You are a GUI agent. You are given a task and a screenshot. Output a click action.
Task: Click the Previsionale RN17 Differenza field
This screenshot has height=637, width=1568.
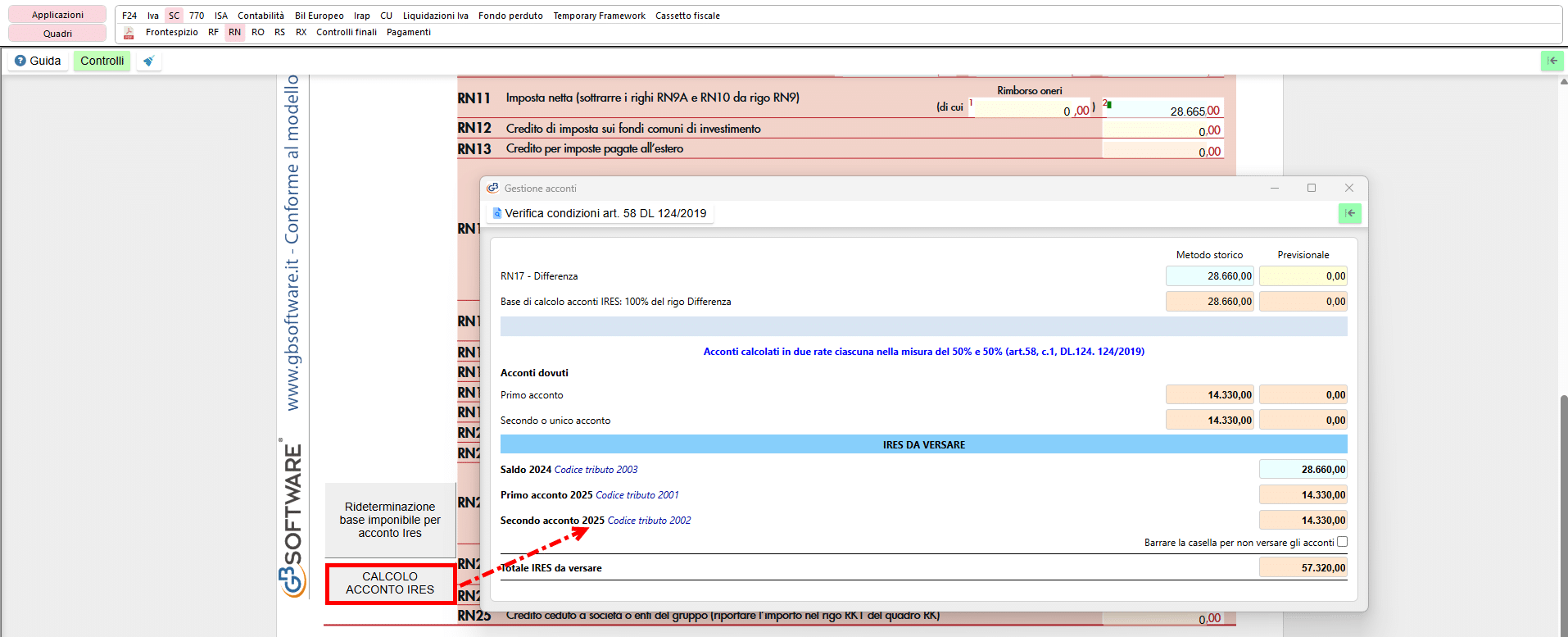coord(1303,276)
